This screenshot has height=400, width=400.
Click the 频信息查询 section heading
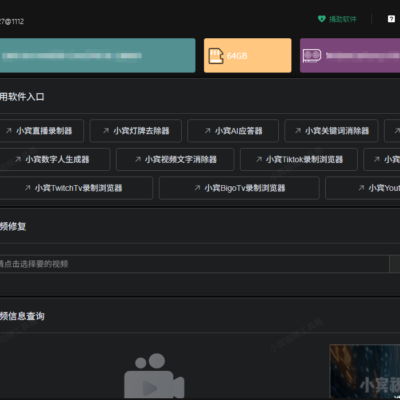[x=22, y=316]
